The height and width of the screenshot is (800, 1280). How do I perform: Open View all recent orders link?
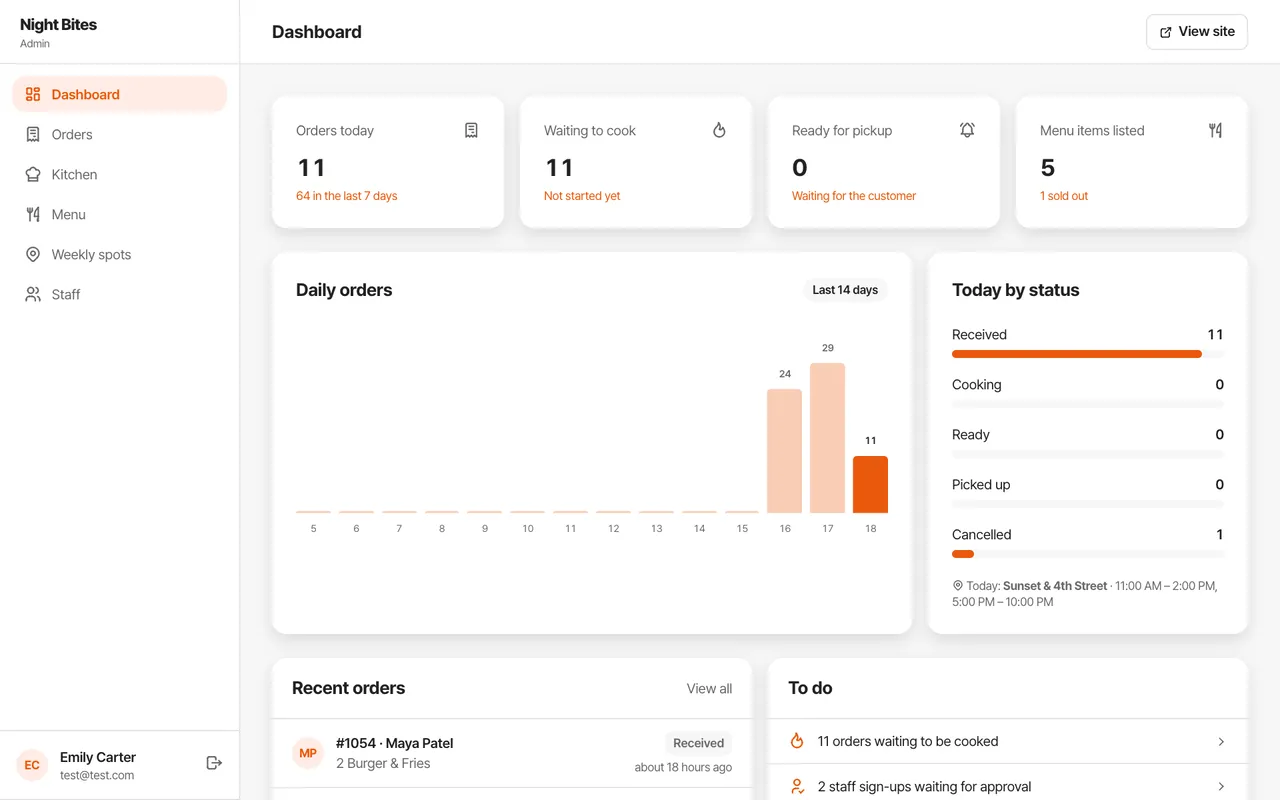point(709,688)
